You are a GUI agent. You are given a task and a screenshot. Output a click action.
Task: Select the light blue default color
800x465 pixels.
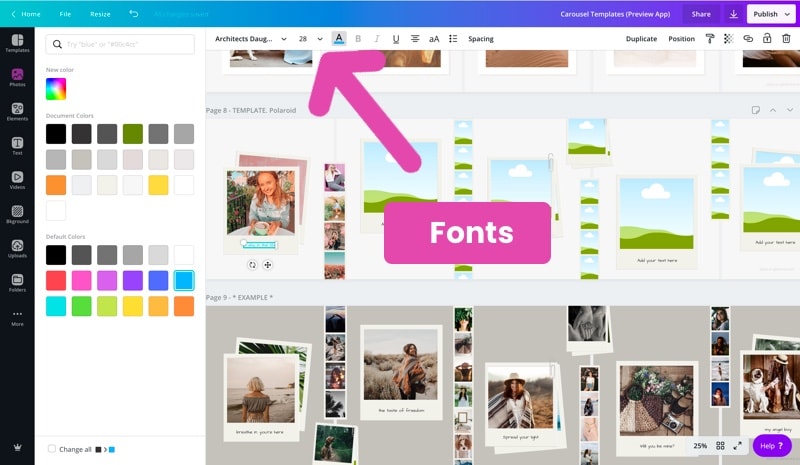click(x=184, y=280)
